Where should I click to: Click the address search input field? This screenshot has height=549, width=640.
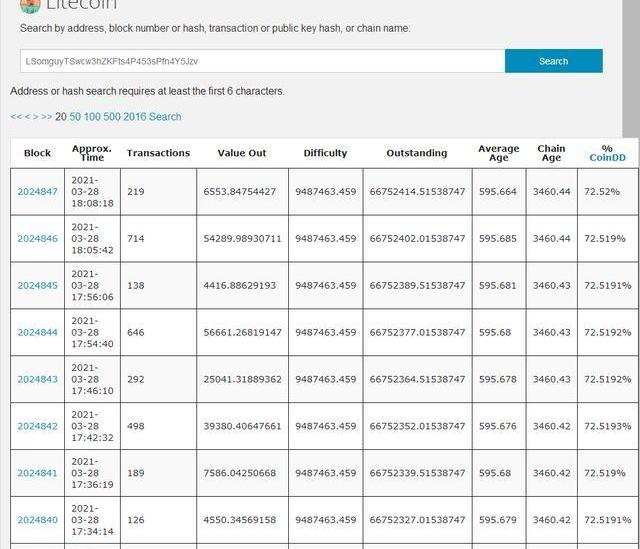(262, 61)
